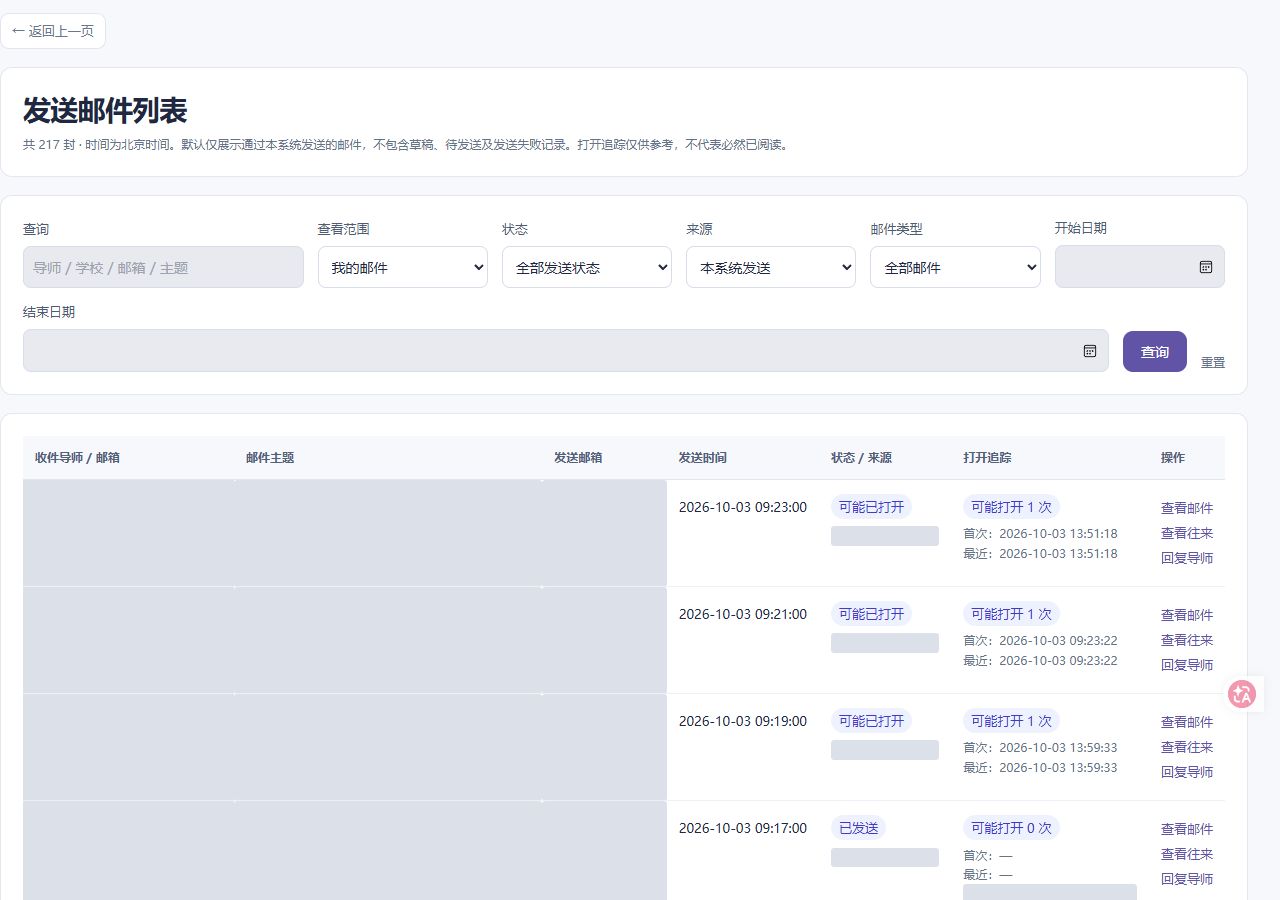Expand the 邮件类型 dropdown showing 全部邮件
The height and width of the screenshot is (900, 1280).
(955, 267)
